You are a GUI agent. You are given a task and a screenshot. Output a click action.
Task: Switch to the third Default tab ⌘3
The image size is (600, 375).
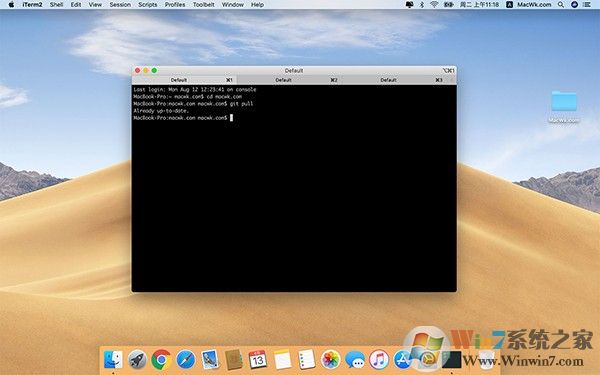399,80
